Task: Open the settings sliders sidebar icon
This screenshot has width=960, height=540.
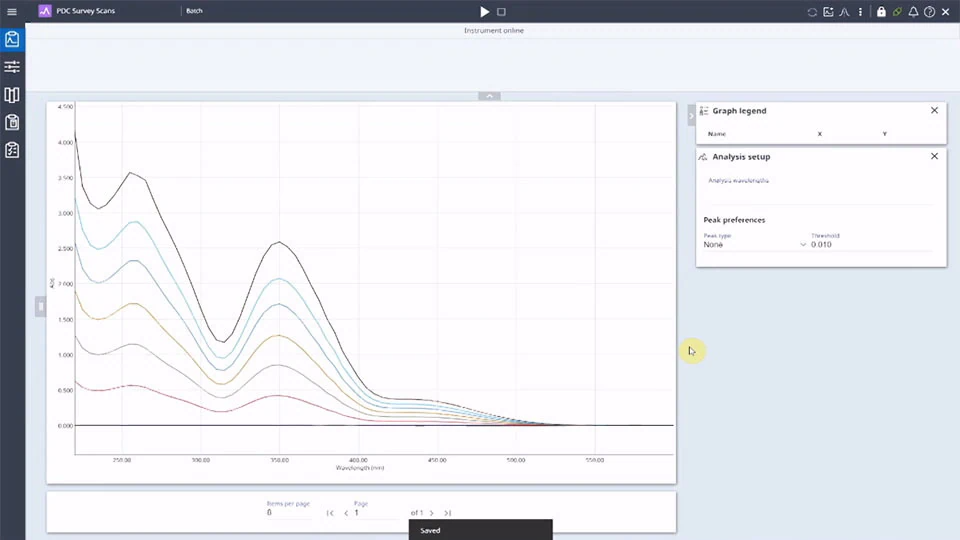Action: pos(12,67)
